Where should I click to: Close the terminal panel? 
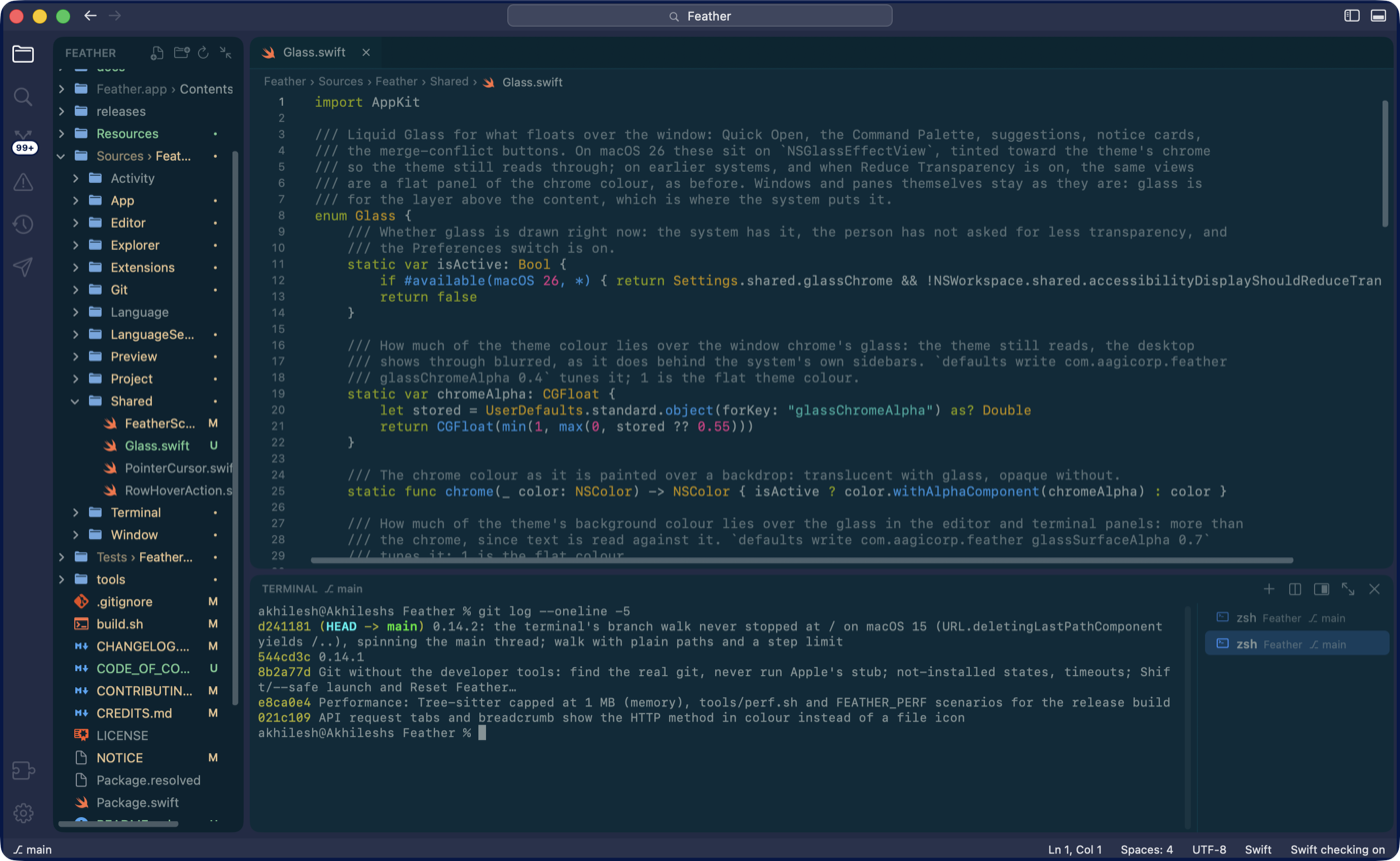1374,589
